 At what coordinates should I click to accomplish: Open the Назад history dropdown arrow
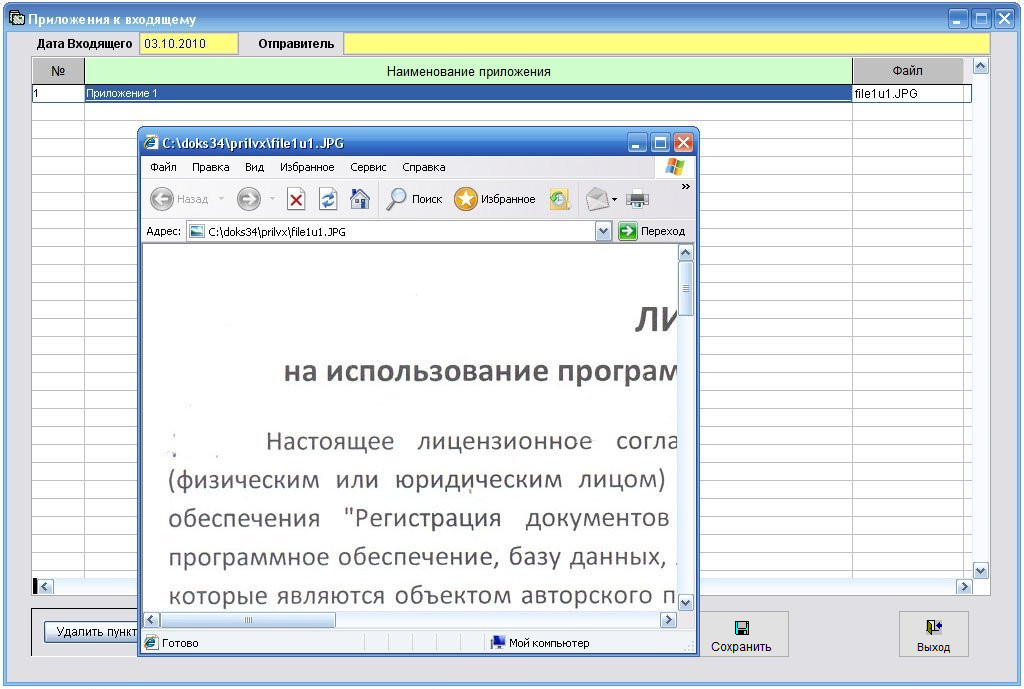[x=221, y=199]
